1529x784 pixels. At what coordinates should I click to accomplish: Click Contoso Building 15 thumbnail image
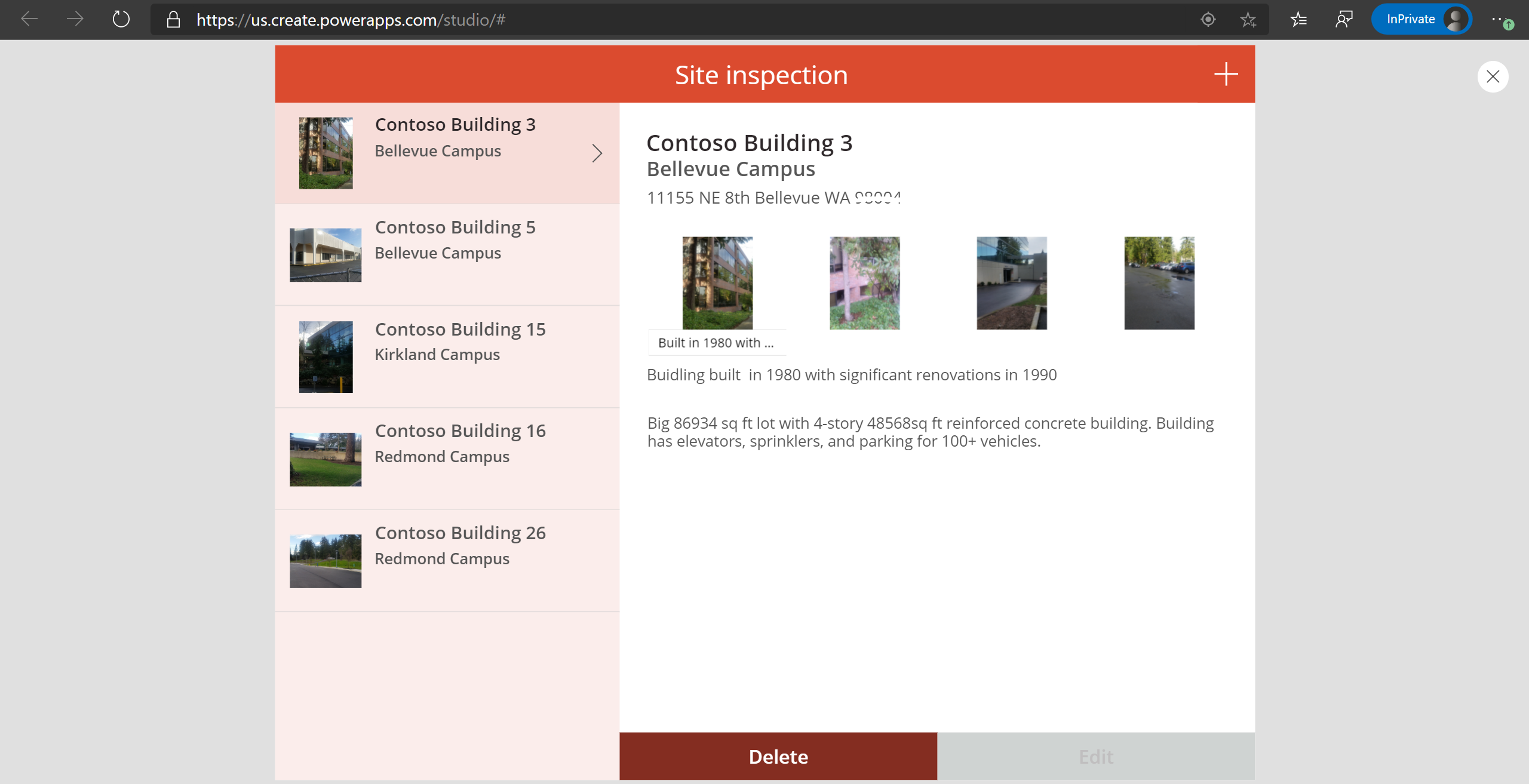coord(326,357)
